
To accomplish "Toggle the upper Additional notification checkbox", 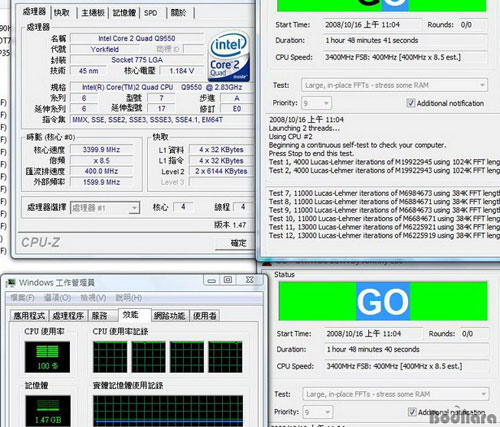I will [411, 103].
